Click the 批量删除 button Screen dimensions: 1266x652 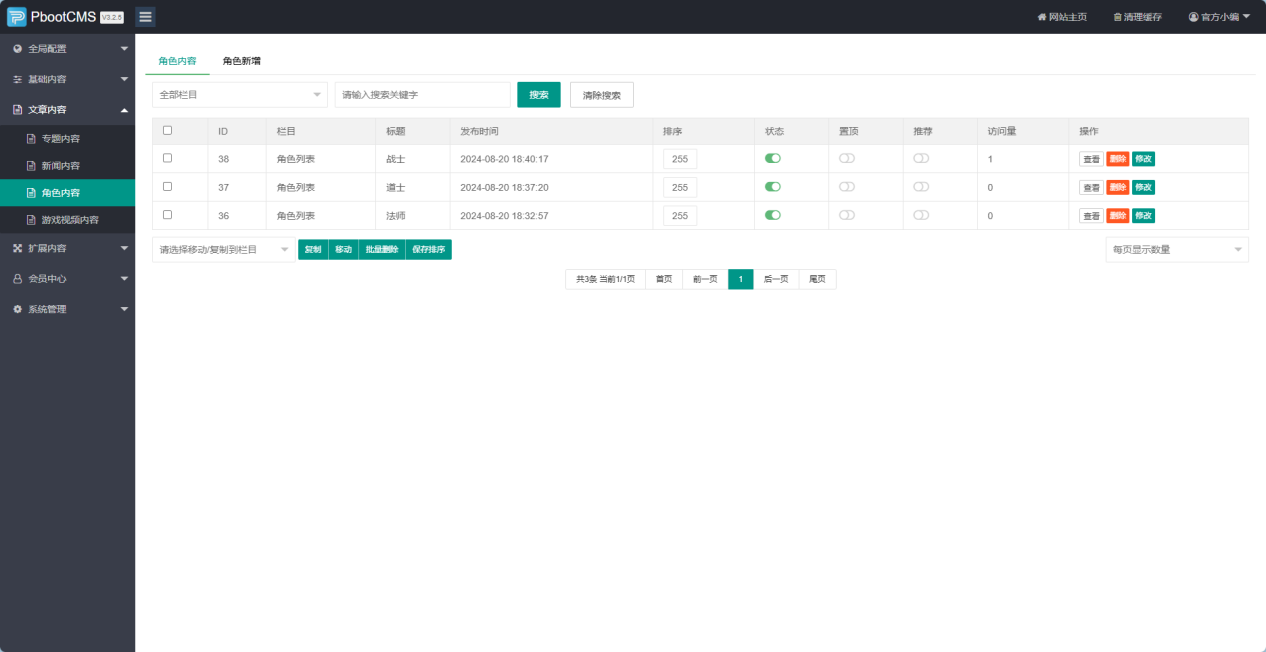point(381,249)
